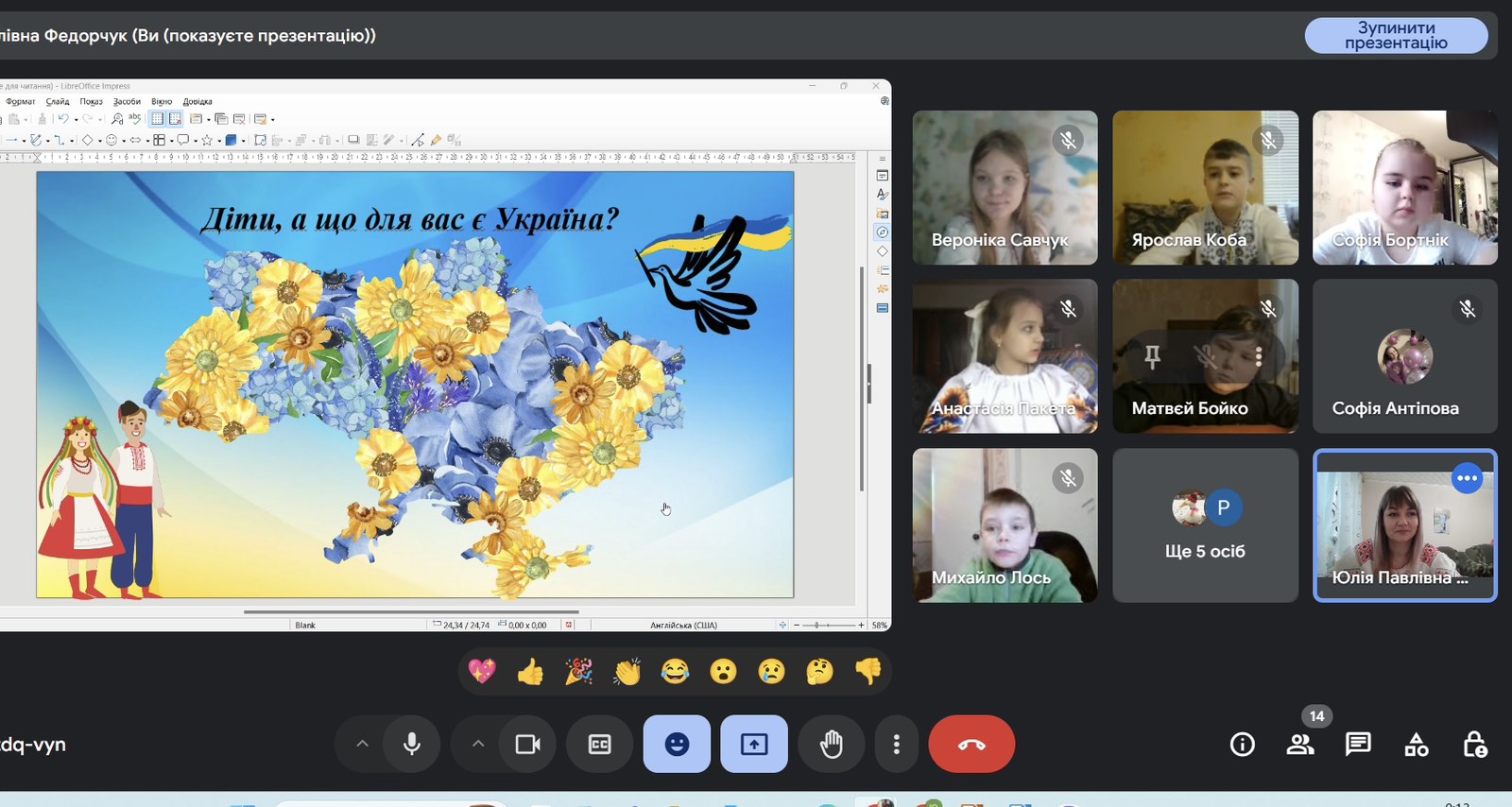Screen dimensions: 1512x807
Task: Click the Delete Slide icon
Action: tap(238, 119)
